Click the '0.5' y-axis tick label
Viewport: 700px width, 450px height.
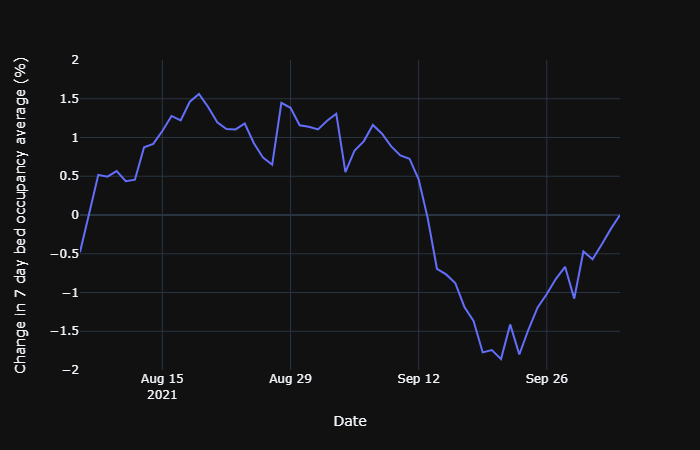pos(68,176)
